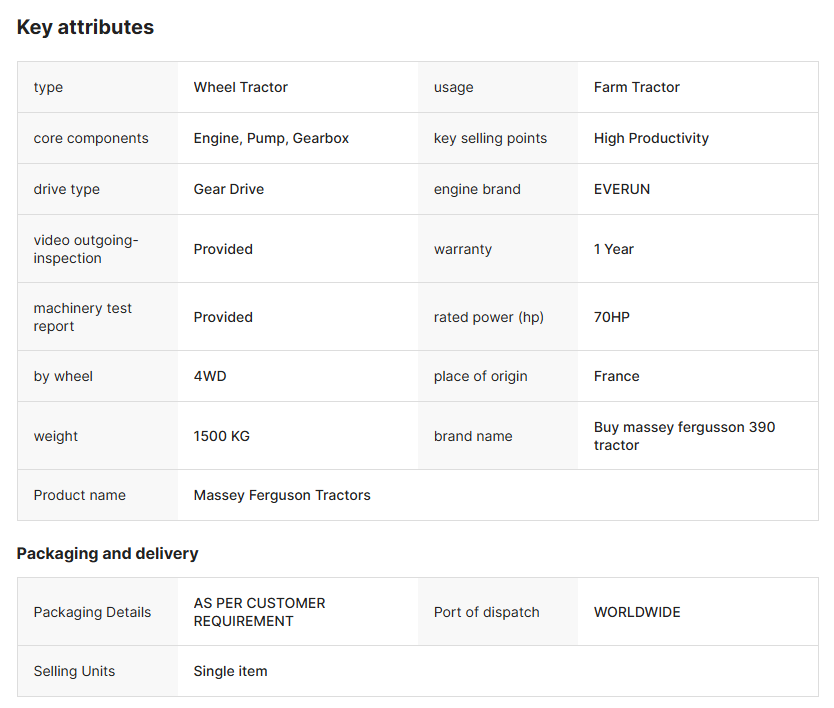The height and width of the screenshot is (708, 834).
Task: Click the Key attributes heading
Action: 85,27
